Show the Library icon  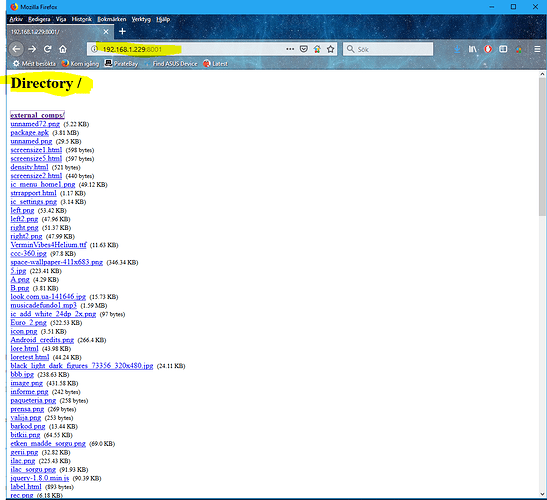472,49
